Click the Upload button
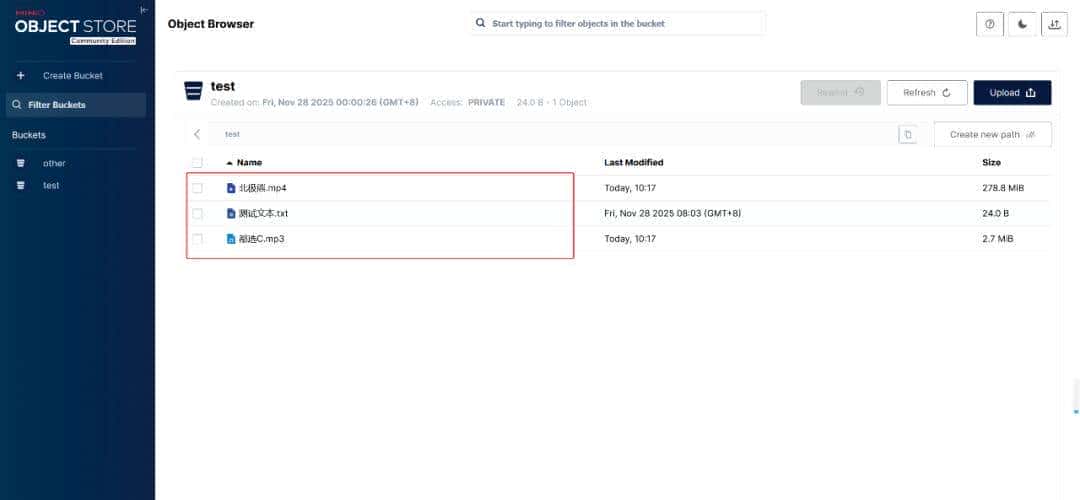Viewport: 1080px width, 500px height. coord(1012,92)
